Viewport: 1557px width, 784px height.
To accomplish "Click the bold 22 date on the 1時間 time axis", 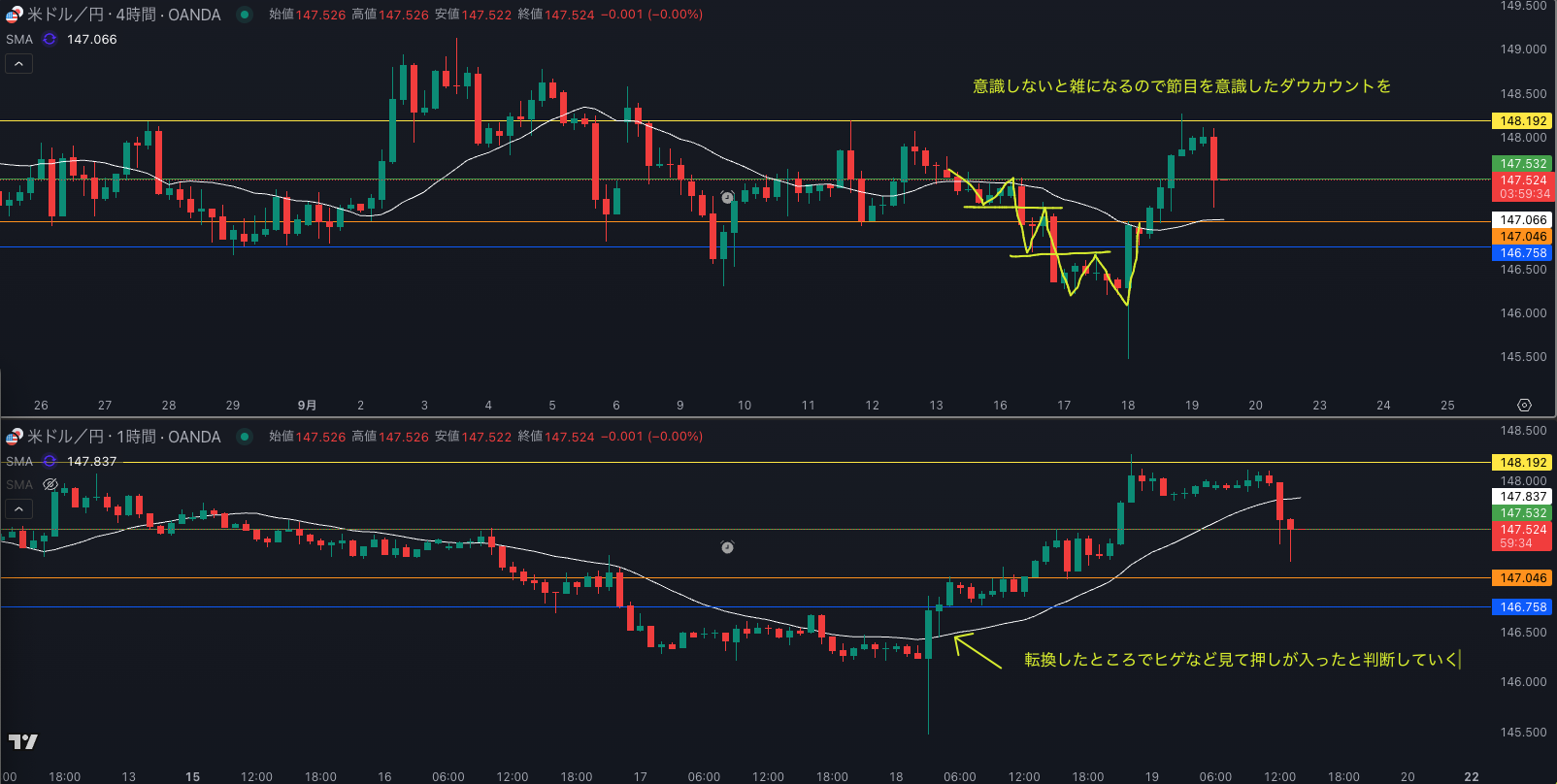I will coord(1472,776).
